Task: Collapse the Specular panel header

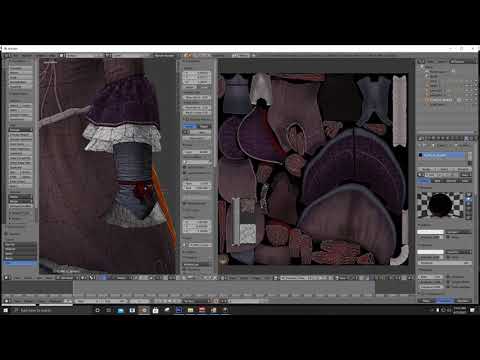Action: pos(426,245)
